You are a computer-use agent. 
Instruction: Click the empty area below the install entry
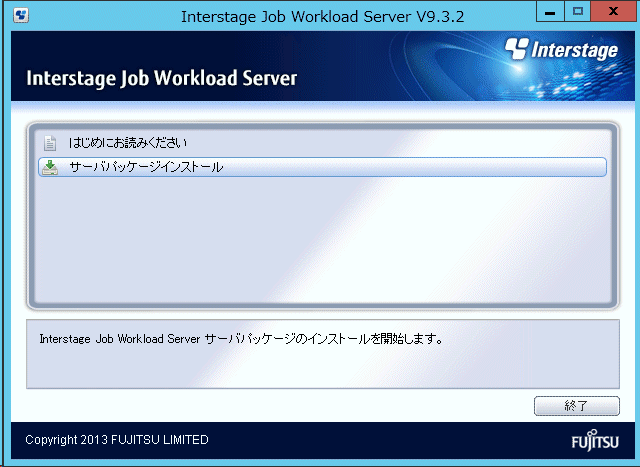tap(322, 241)
